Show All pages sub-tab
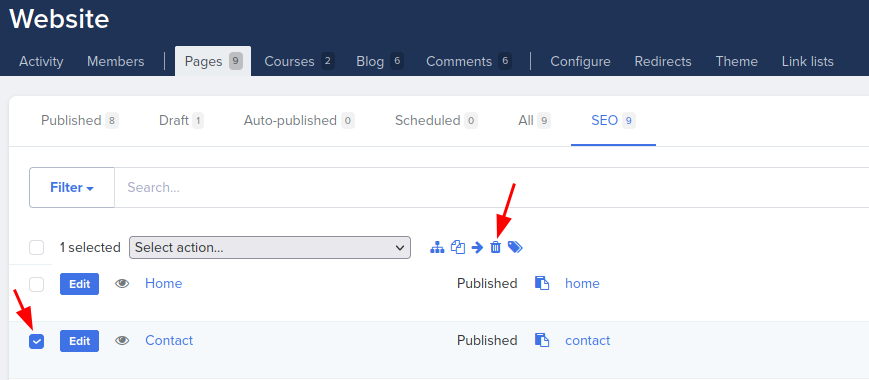 pos(534,121)
